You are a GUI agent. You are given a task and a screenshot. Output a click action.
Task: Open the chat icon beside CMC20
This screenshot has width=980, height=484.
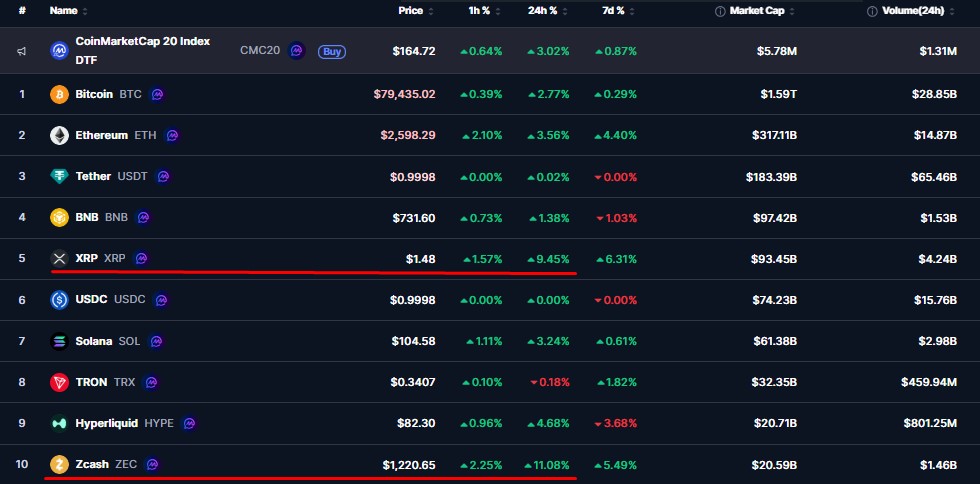(x=296, y=51)
